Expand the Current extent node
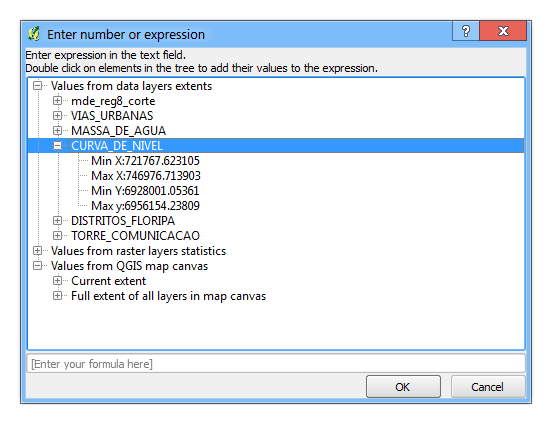Screen dimensions: 552x424 click(x=57, y=281)
